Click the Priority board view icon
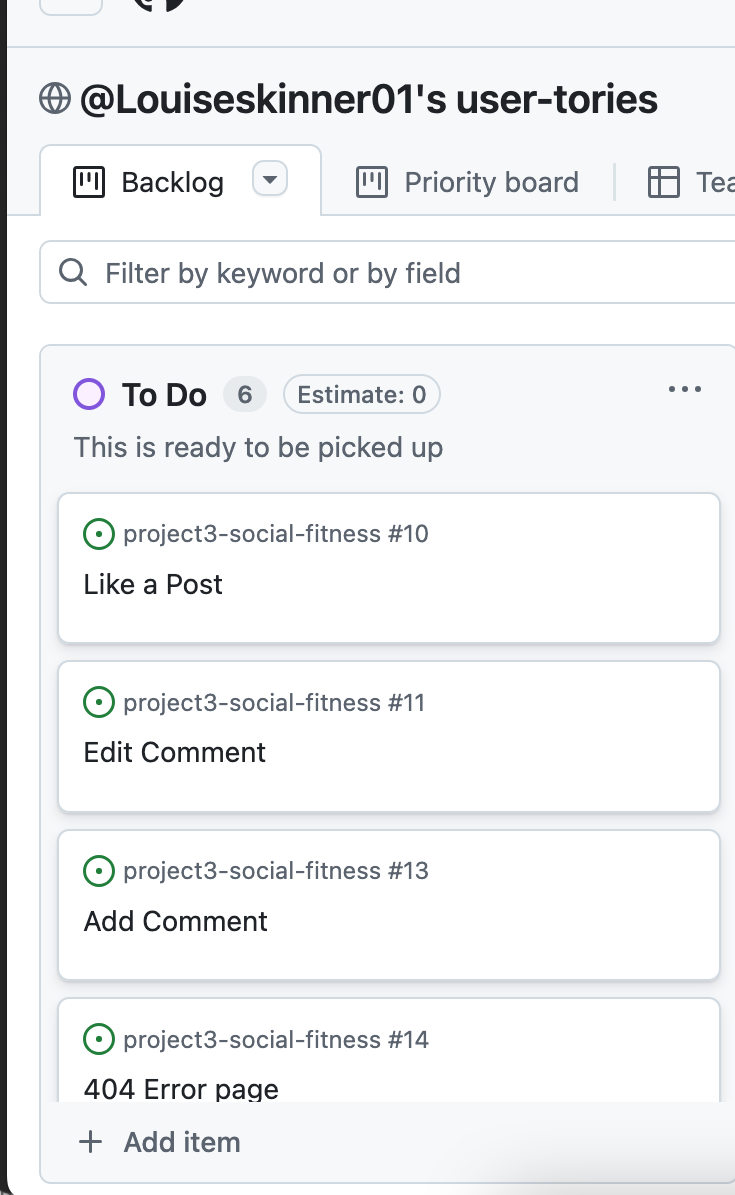Image resolution: width=735 pixels, height=1195 pixels. pos(371,182)
